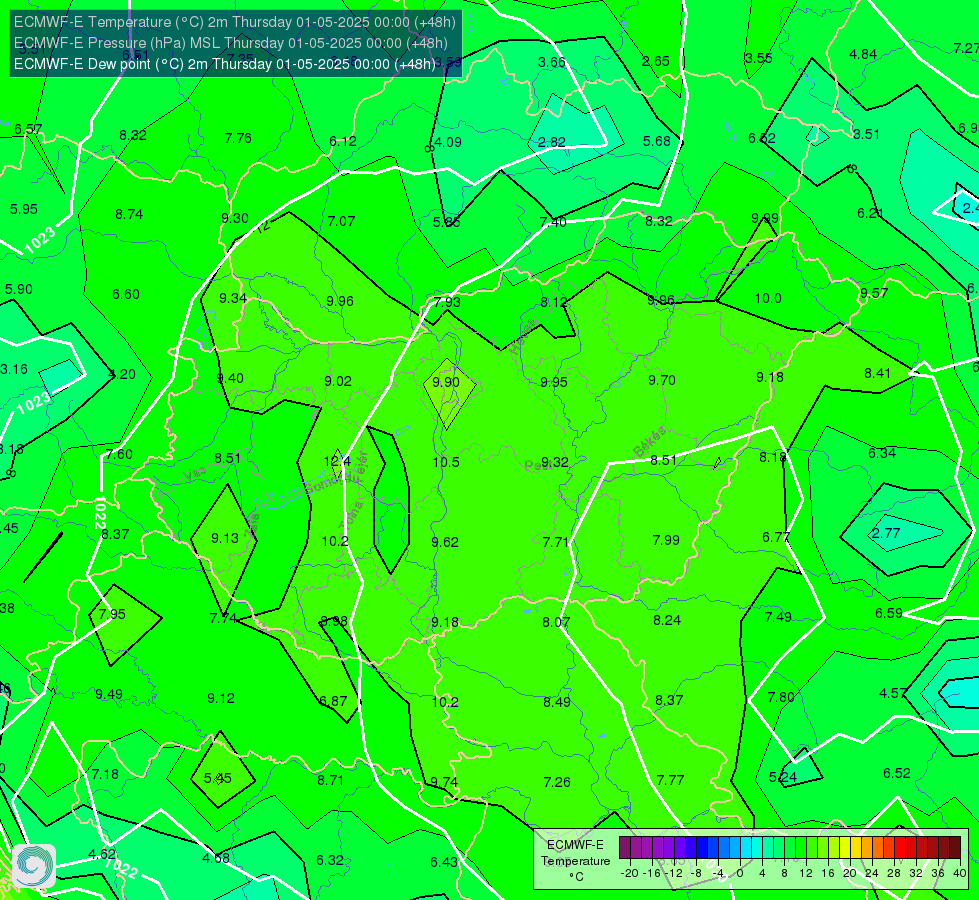979x900 pixels.
Task: Click the 8.71 temperature value
Action: click(x=330, y=780)
